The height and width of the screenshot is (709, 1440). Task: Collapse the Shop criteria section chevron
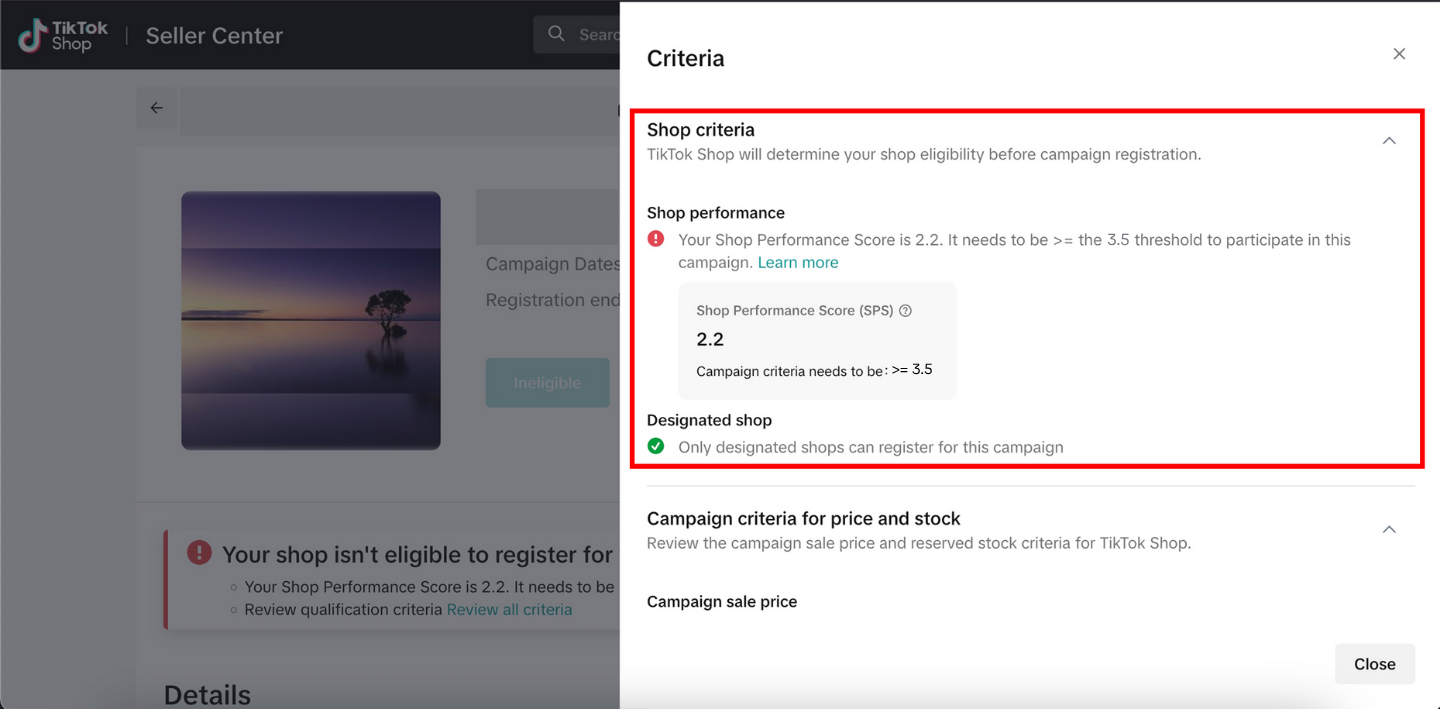1389,141
